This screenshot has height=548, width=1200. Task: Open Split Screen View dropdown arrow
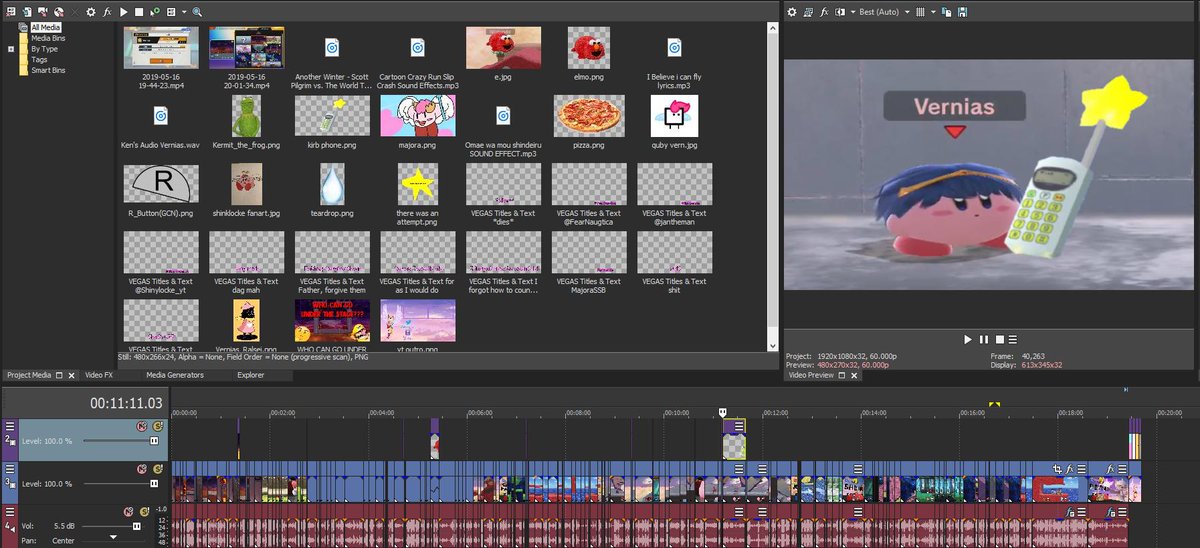[x=853, y=12]
